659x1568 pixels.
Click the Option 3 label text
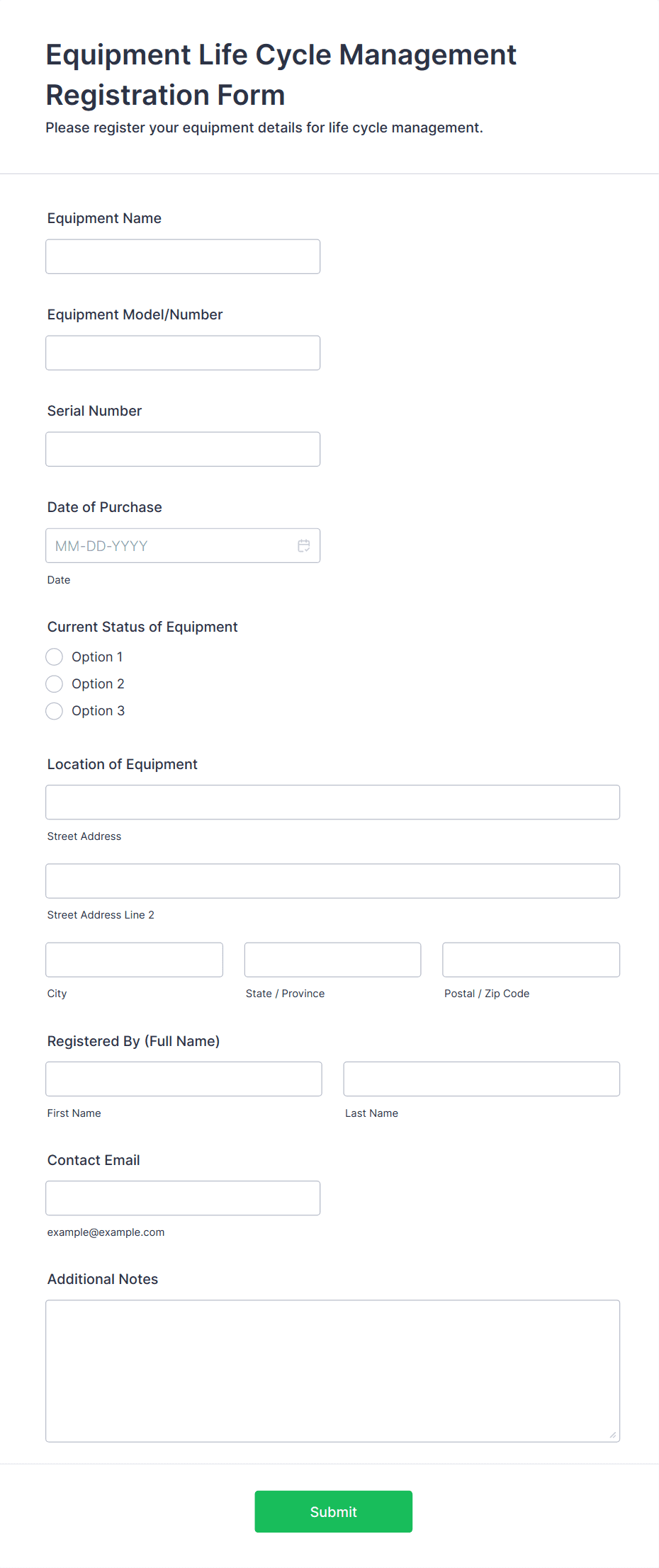98,710
